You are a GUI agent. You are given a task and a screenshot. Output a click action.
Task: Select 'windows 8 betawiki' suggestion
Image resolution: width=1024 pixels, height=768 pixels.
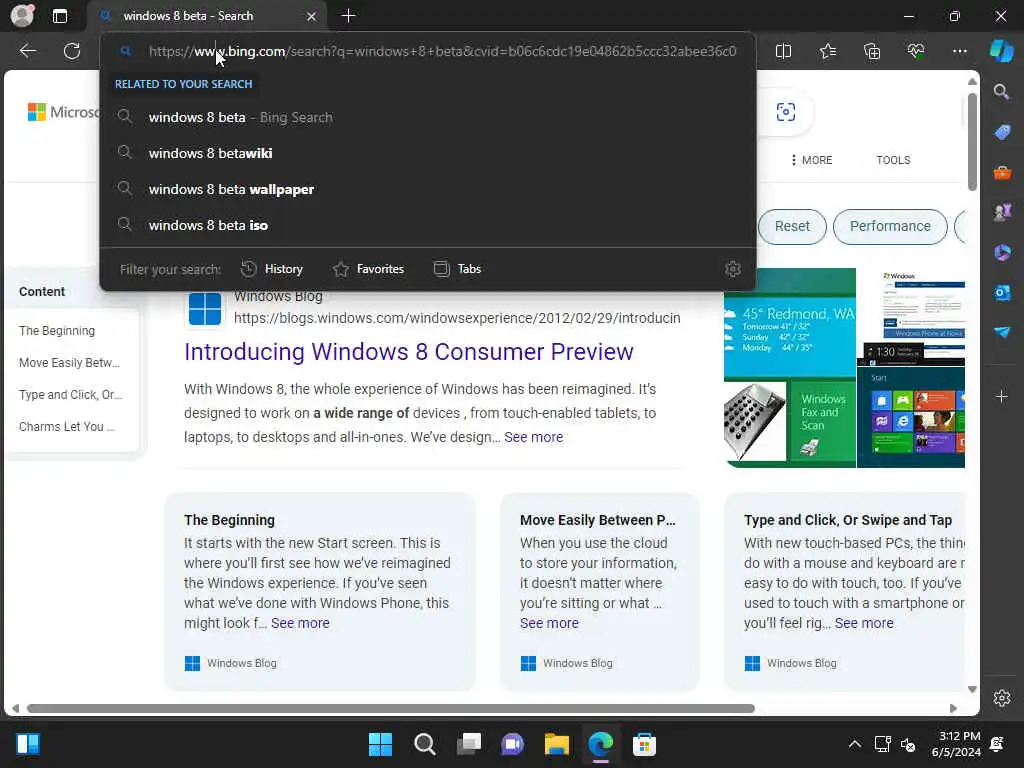point(428,153)
